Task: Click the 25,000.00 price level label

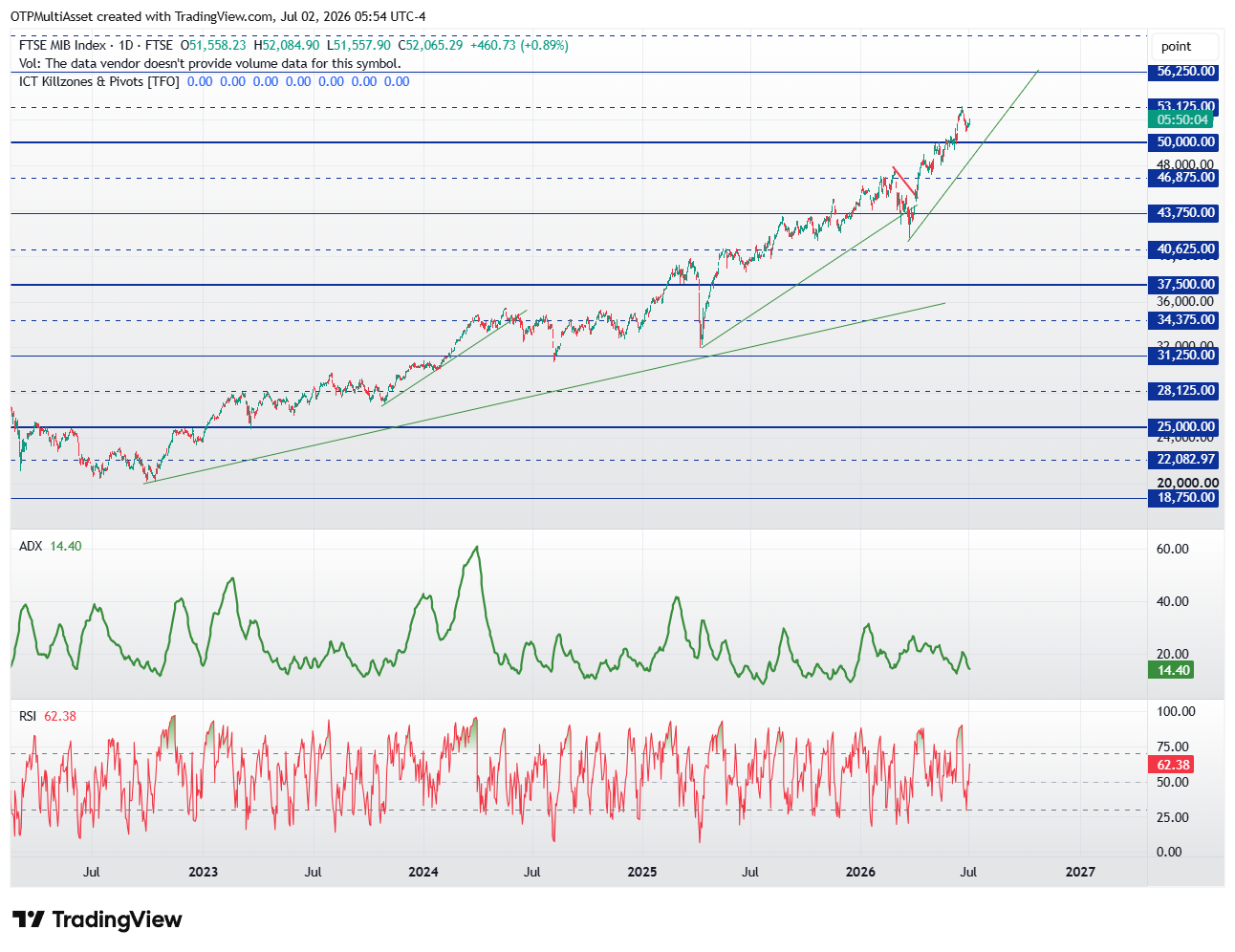Action: point(1185,427)
